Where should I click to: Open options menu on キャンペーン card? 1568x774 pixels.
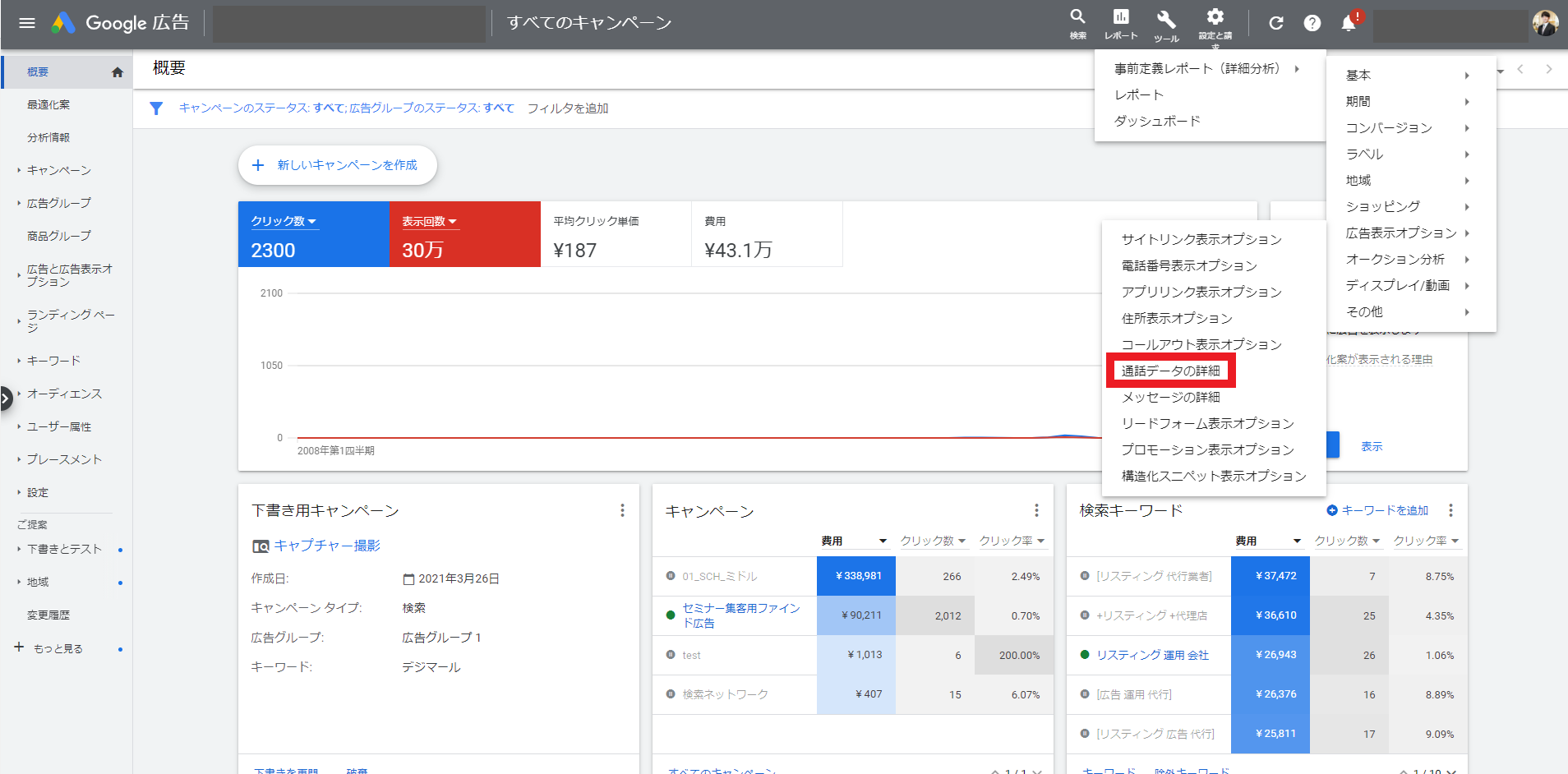pos(1036,510)
